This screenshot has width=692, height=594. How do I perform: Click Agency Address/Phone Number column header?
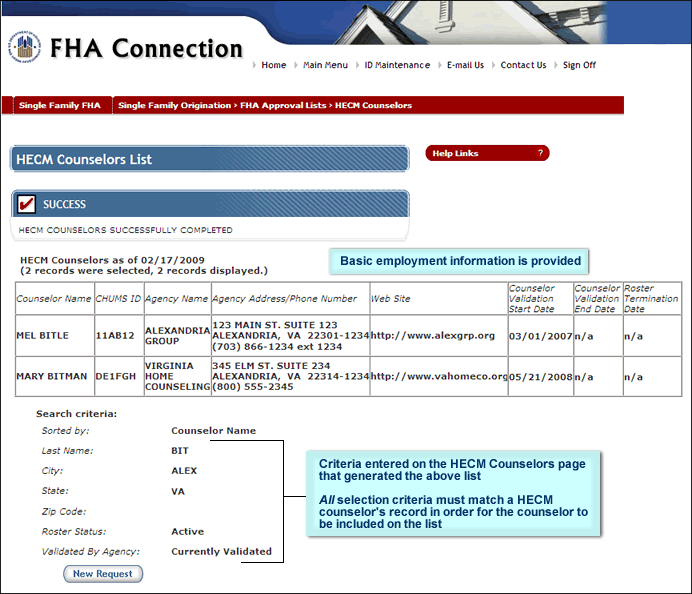coord(284,298)
